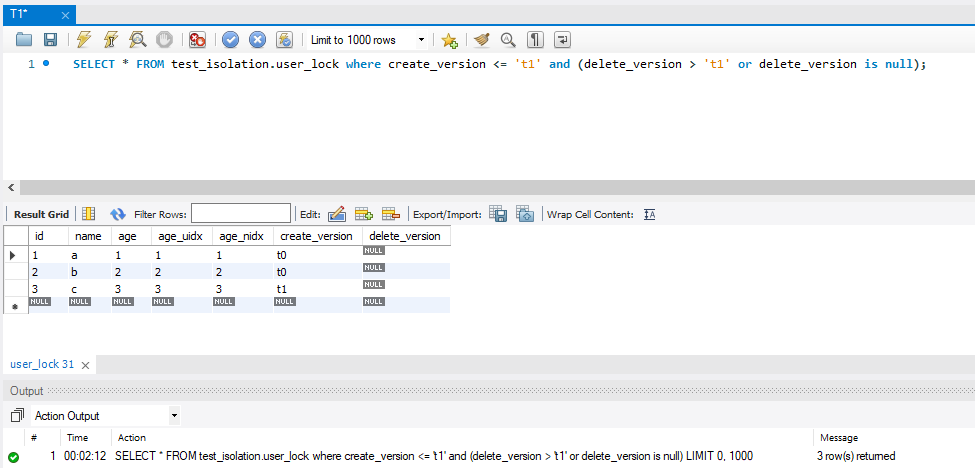Click the green success status icon in the output row
975x468 pixels.
[14, 457]
